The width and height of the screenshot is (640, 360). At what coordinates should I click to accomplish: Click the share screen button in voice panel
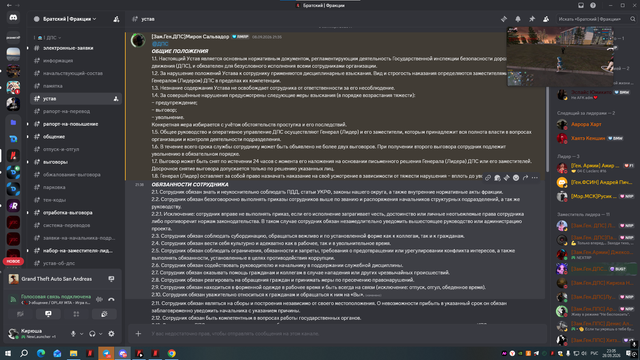pyautogui.click(x=48, y=314)
